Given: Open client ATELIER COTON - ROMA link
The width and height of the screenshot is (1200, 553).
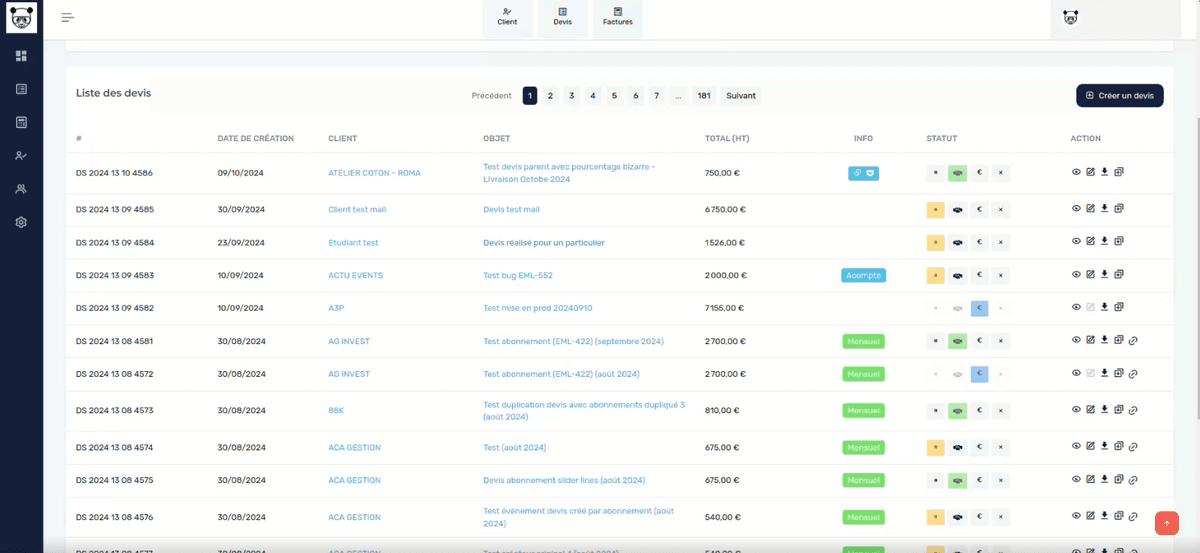Looking at the screenshot, I should (x=375, y=173).
